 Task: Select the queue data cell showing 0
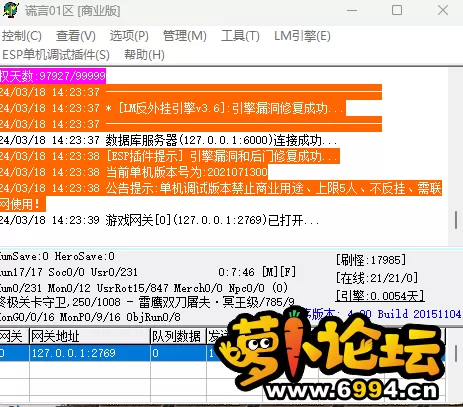(178, 353)
